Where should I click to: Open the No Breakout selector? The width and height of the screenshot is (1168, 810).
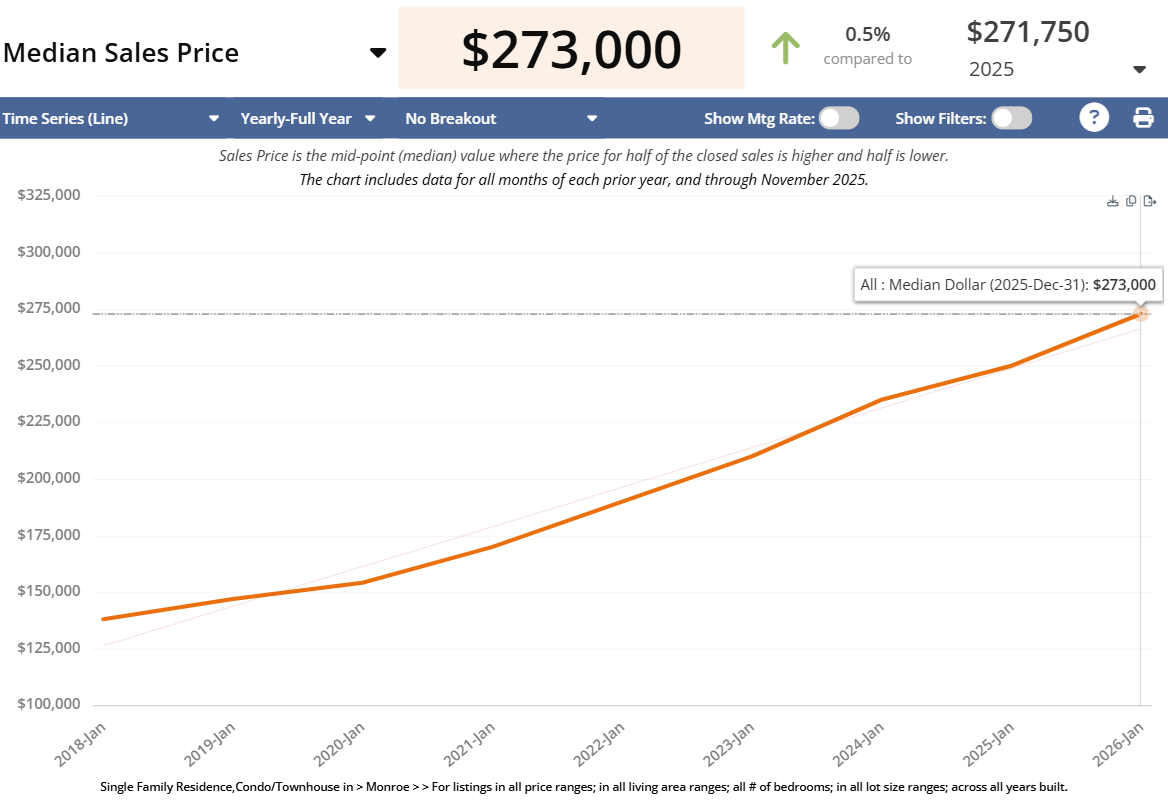[592, 118]
